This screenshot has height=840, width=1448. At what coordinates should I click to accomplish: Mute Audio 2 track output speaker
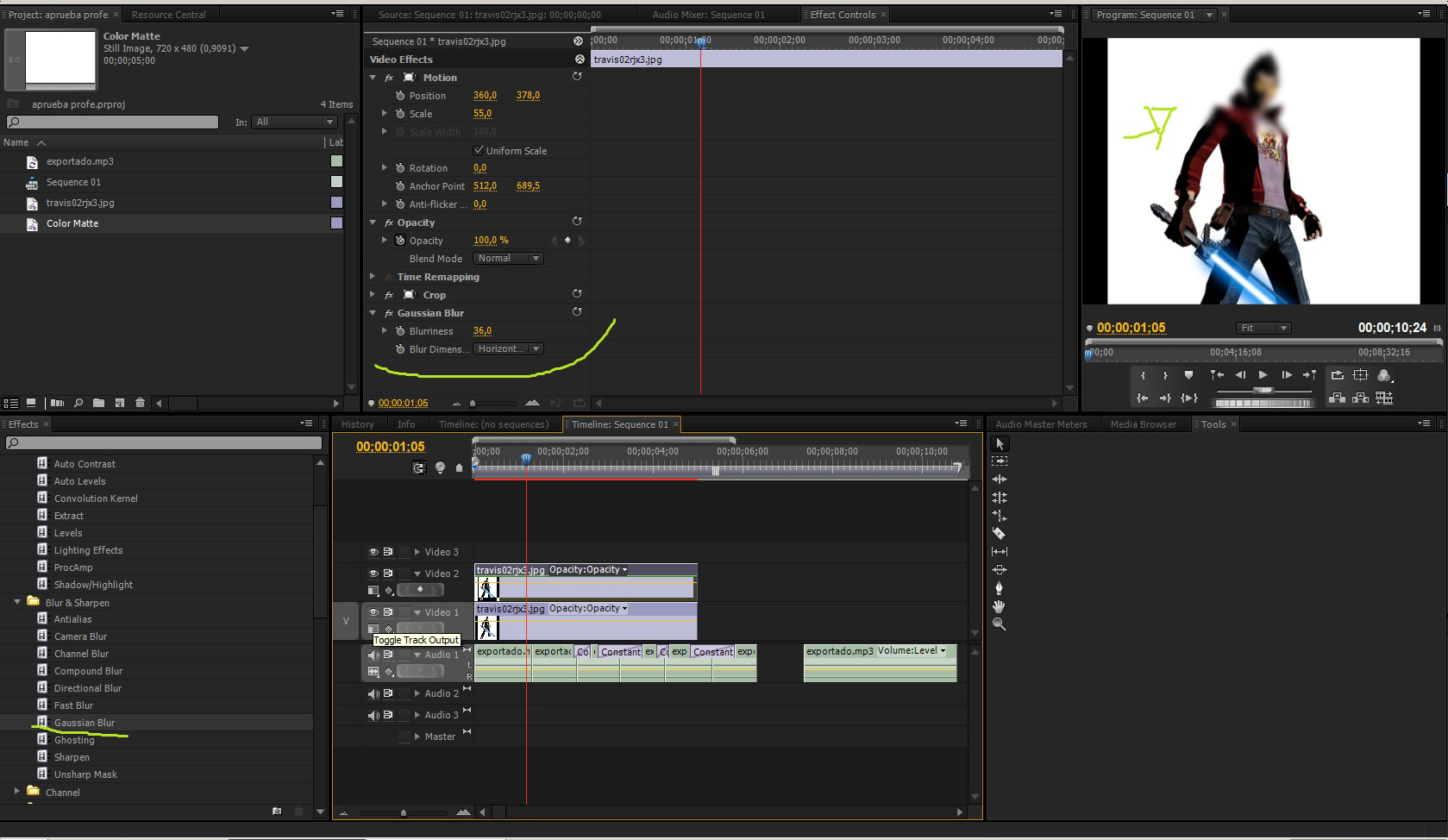(373, 693)
